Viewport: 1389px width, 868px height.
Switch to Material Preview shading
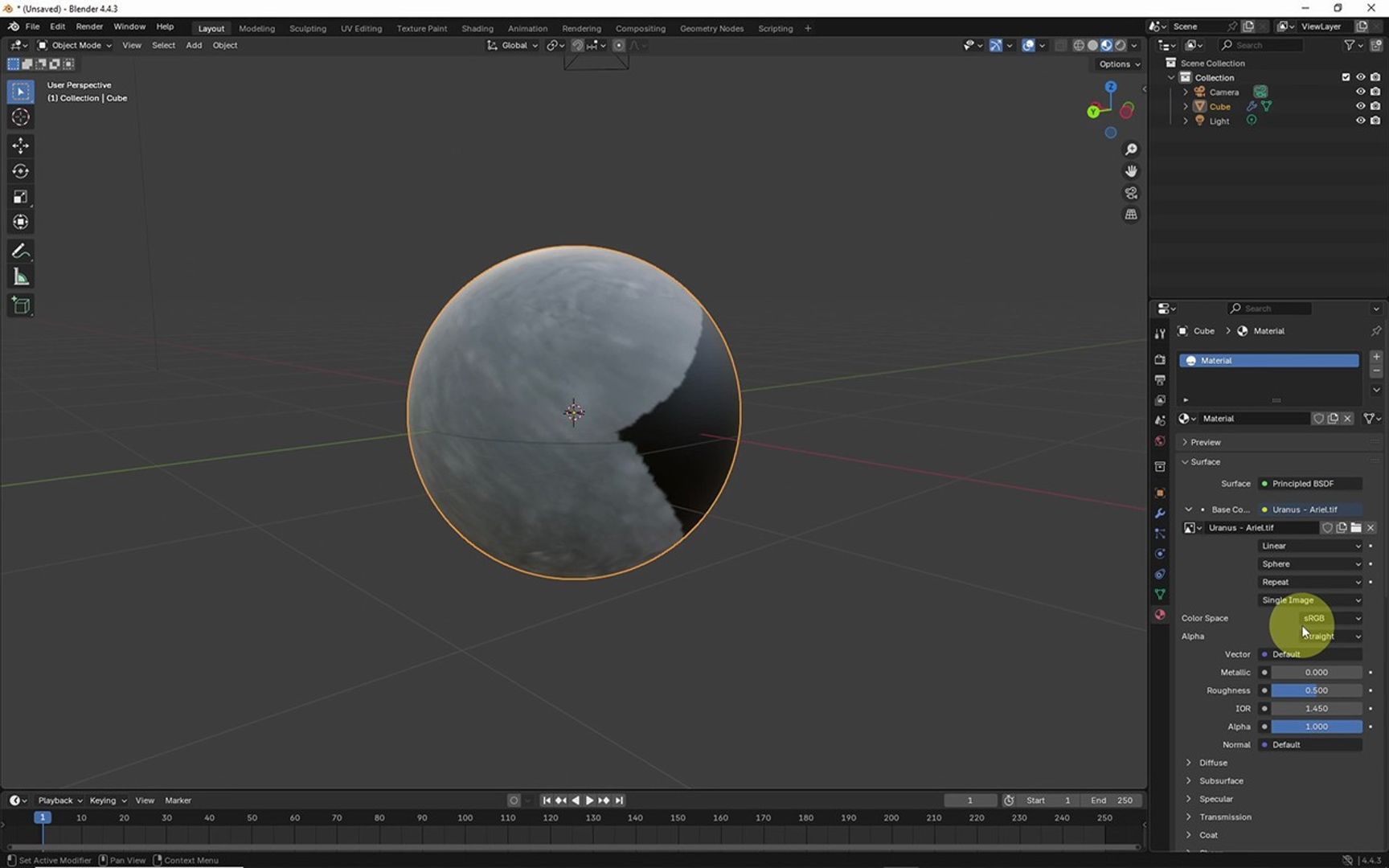(1107, 46)
